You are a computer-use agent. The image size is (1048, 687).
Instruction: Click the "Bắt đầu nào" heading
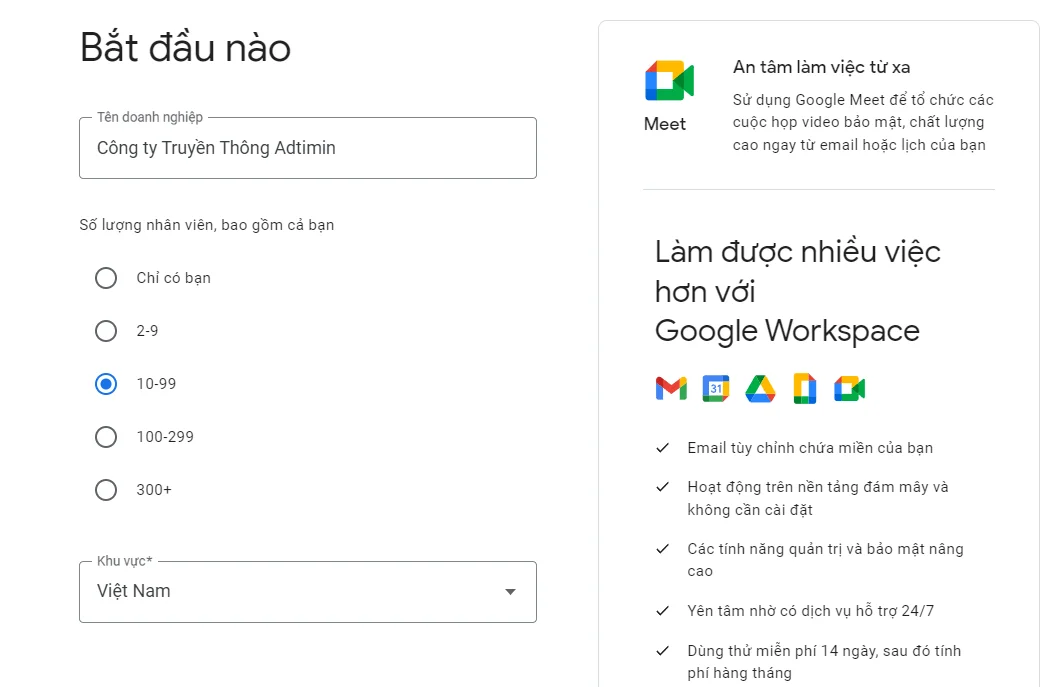pos(185,48)
